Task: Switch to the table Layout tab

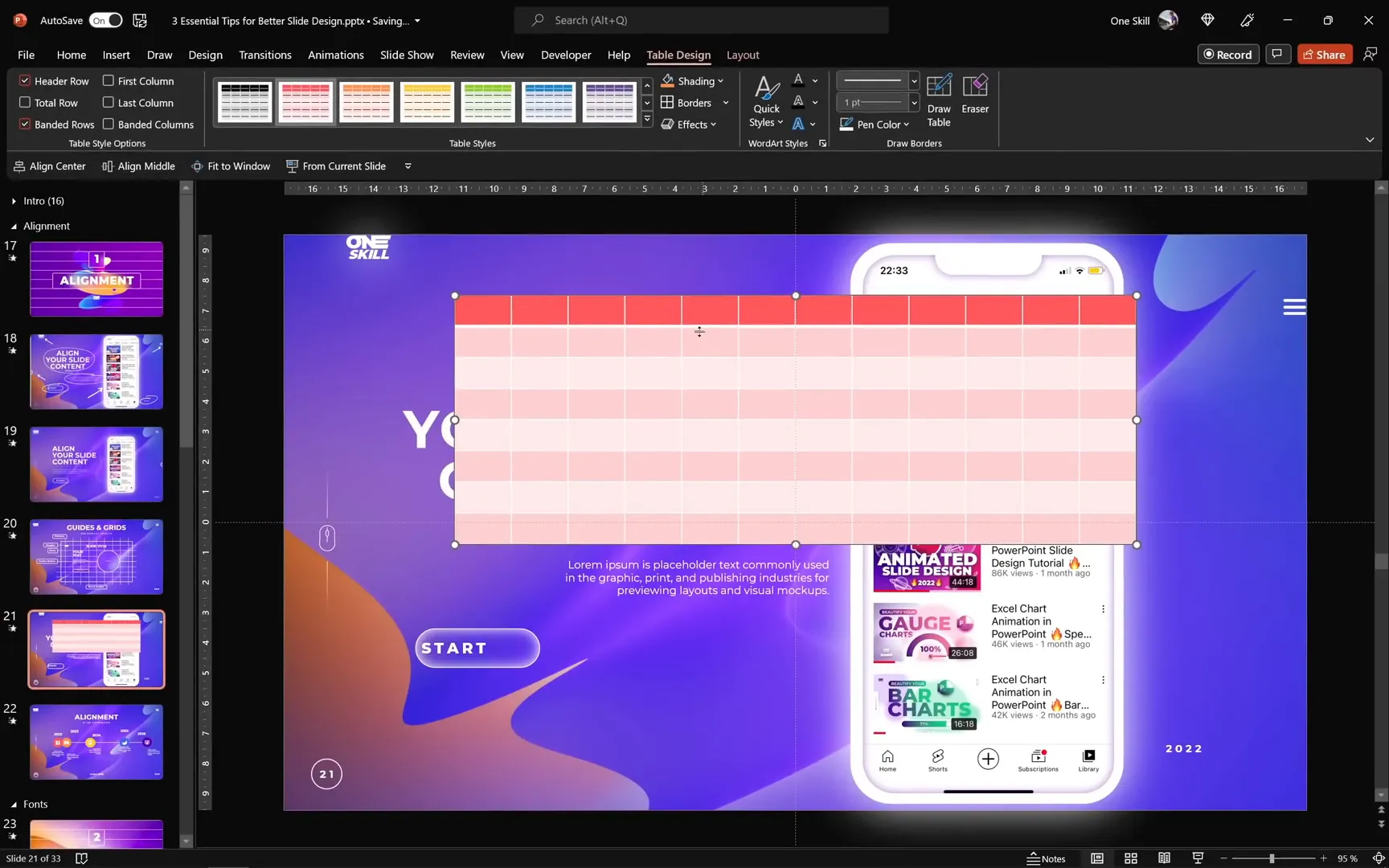Action: coord(743,55)
